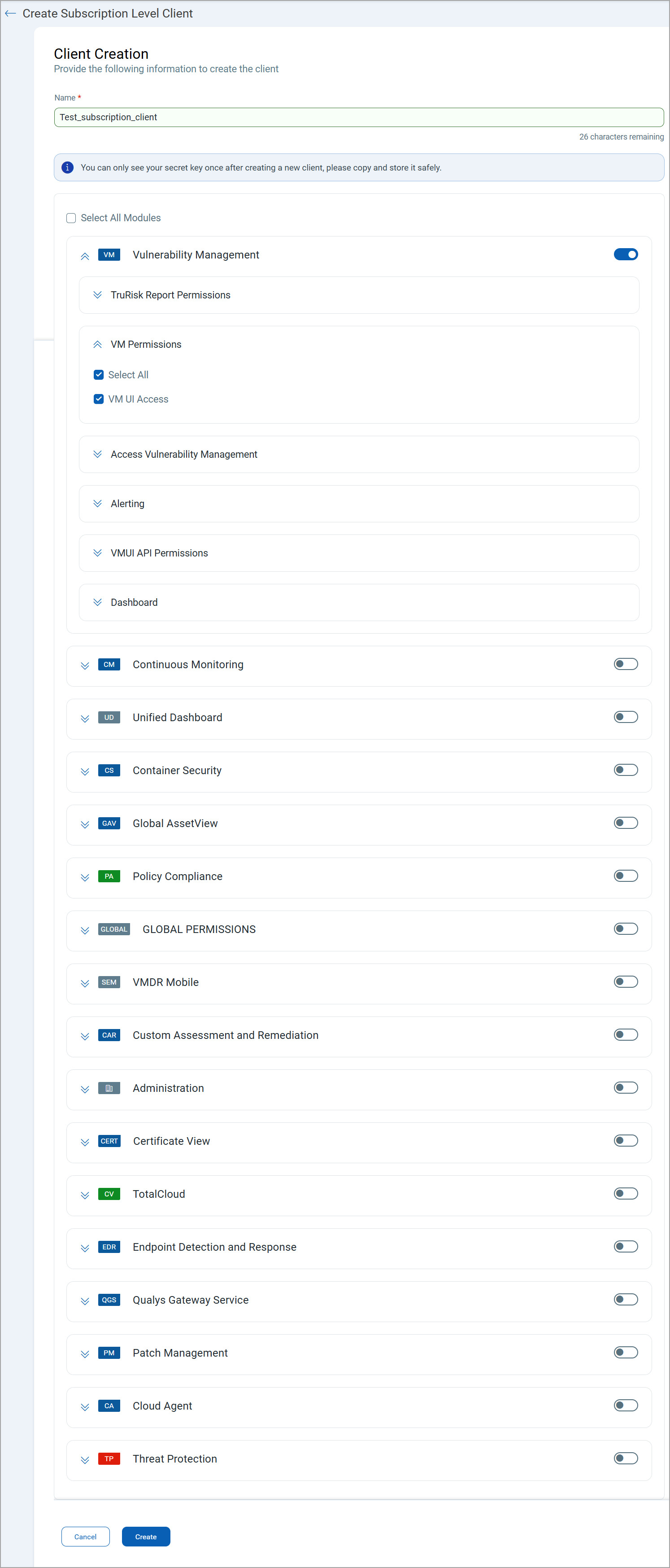Click the Cancel button

pyautogui.click(x=85, y=1536)
